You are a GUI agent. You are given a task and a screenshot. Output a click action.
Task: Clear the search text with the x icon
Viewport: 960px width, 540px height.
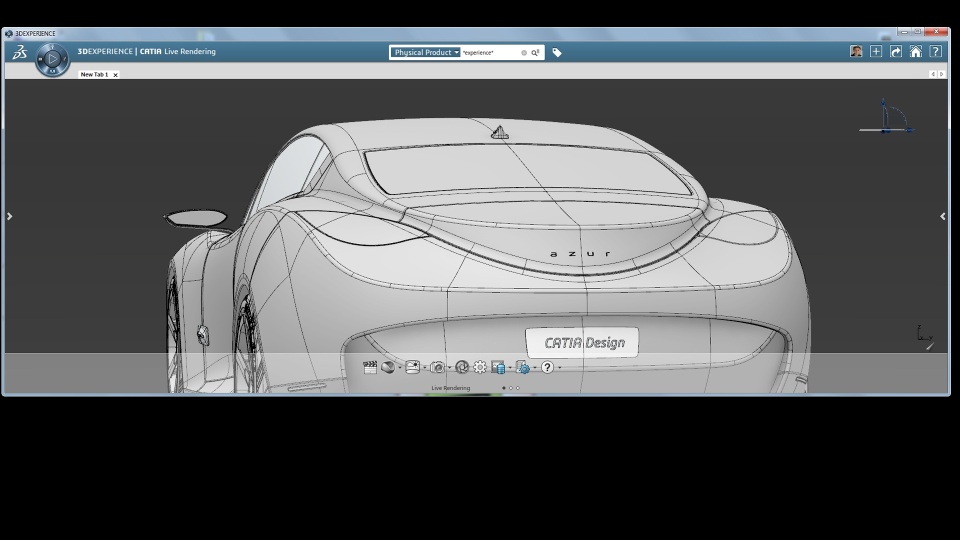tap(524, 53)
